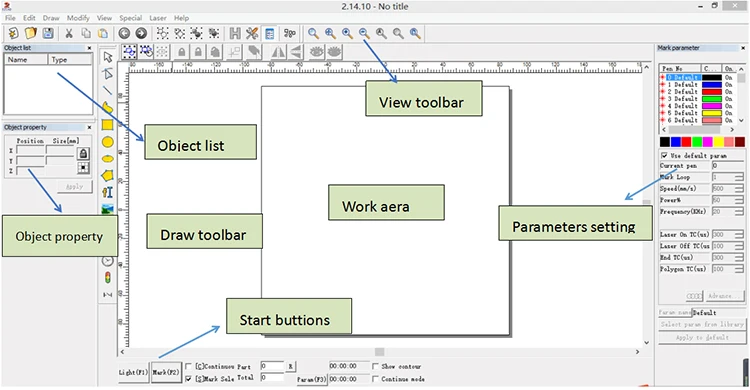Open the File menu
Screen dimensions: 750x390
(x=10, y=18)
